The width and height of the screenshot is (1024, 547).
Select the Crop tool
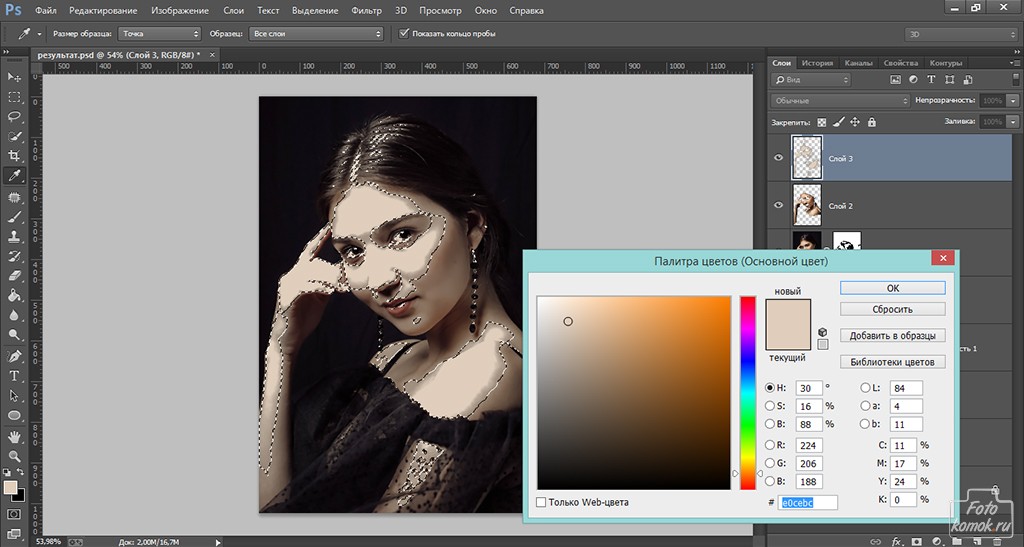click(x=14, y=156)
